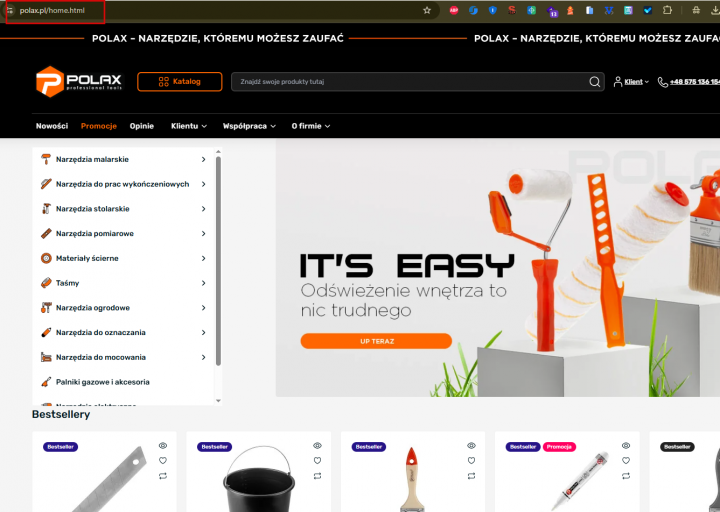The height and width of the screenshot is (512, 720).
Task: Click the category list scrollbar
Action: pyautogui.click(x=219, y=261)
